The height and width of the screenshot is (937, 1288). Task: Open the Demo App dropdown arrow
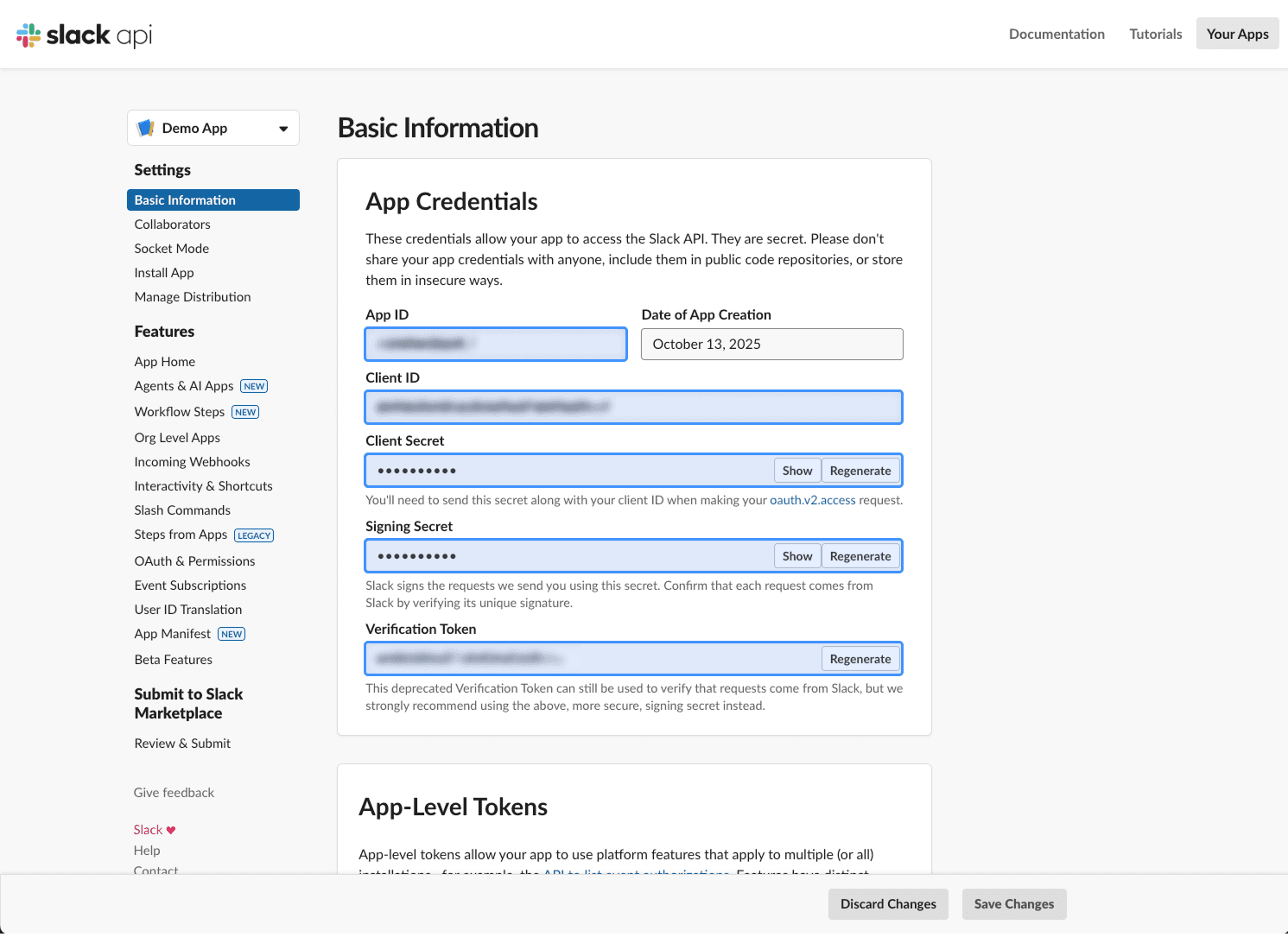283,129
